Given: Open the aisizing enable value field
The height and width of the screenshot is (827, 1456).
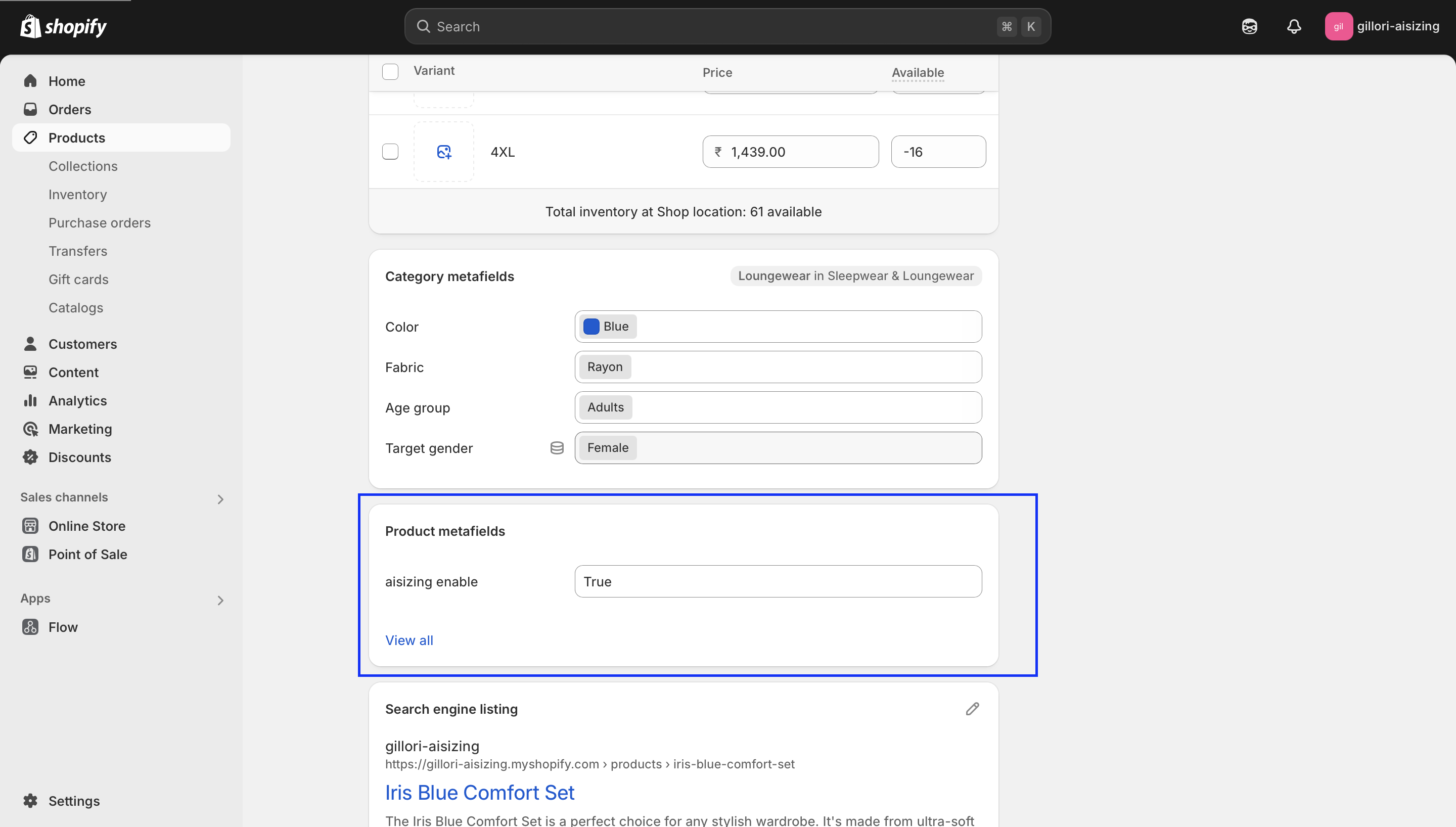Looking at the screenshot, I should pyautogui.click(x=778, y=581).
